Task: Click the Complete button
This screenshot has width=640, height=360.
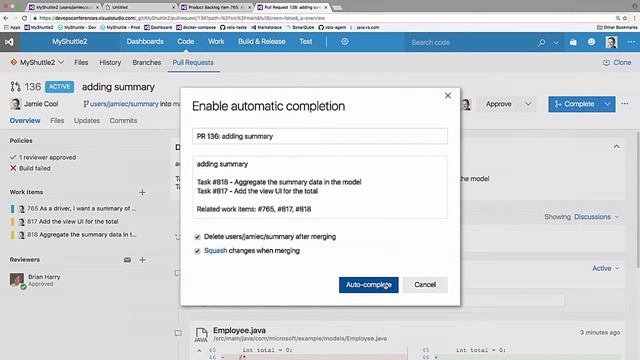Action: [x=574, y=104]
